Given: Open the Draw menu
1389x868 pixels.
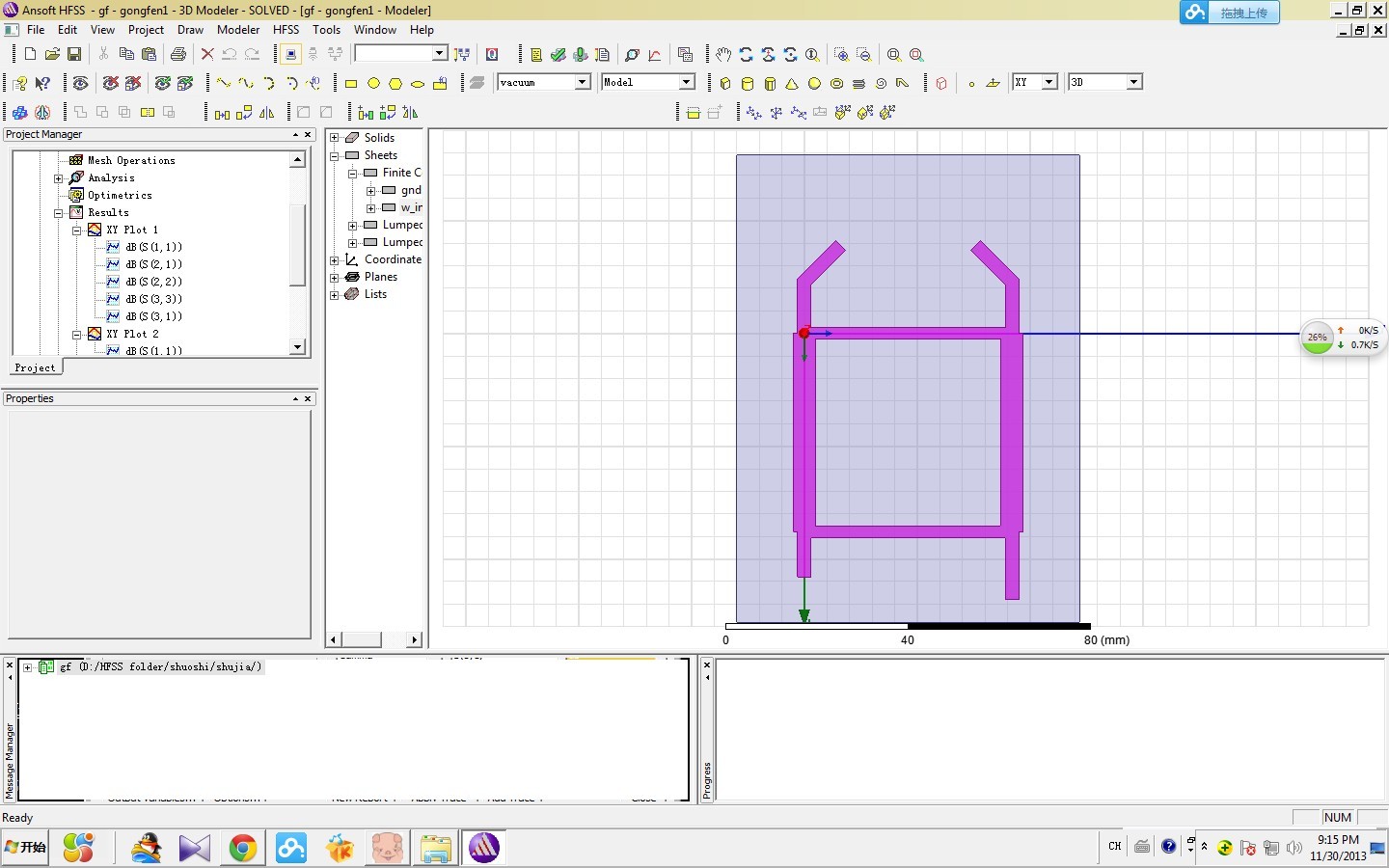Looking at the screenshot, I should coord(191,30).
